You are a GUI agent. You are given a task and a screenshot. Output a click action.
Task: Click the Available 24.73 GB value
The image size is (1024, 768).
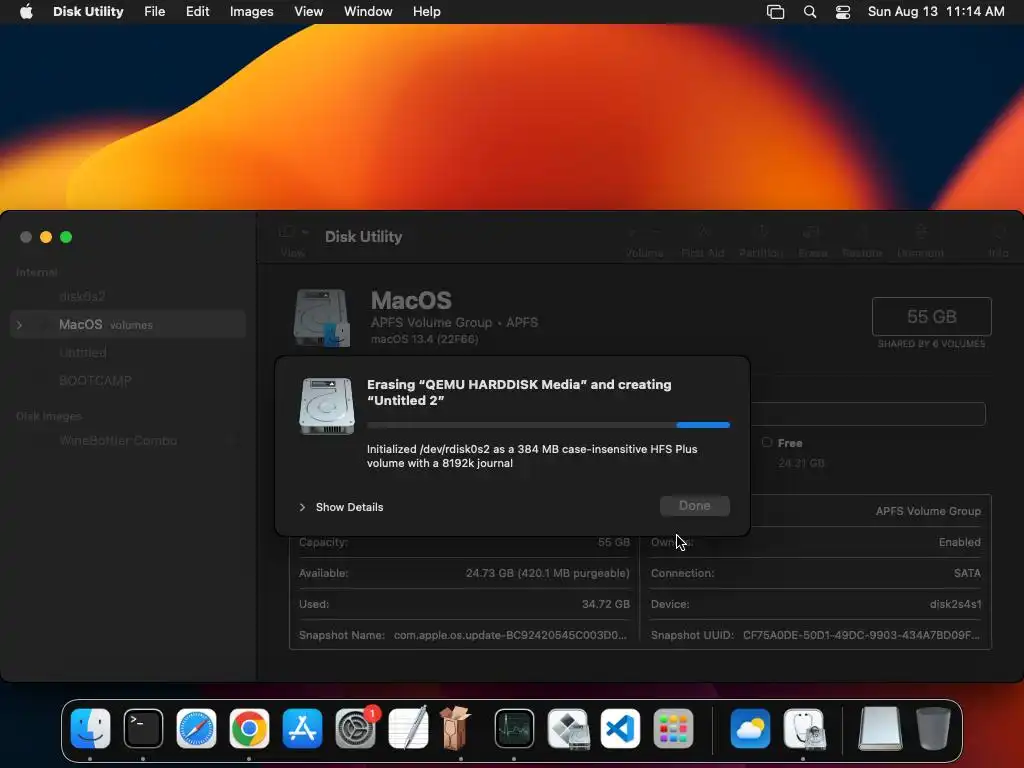547,573
